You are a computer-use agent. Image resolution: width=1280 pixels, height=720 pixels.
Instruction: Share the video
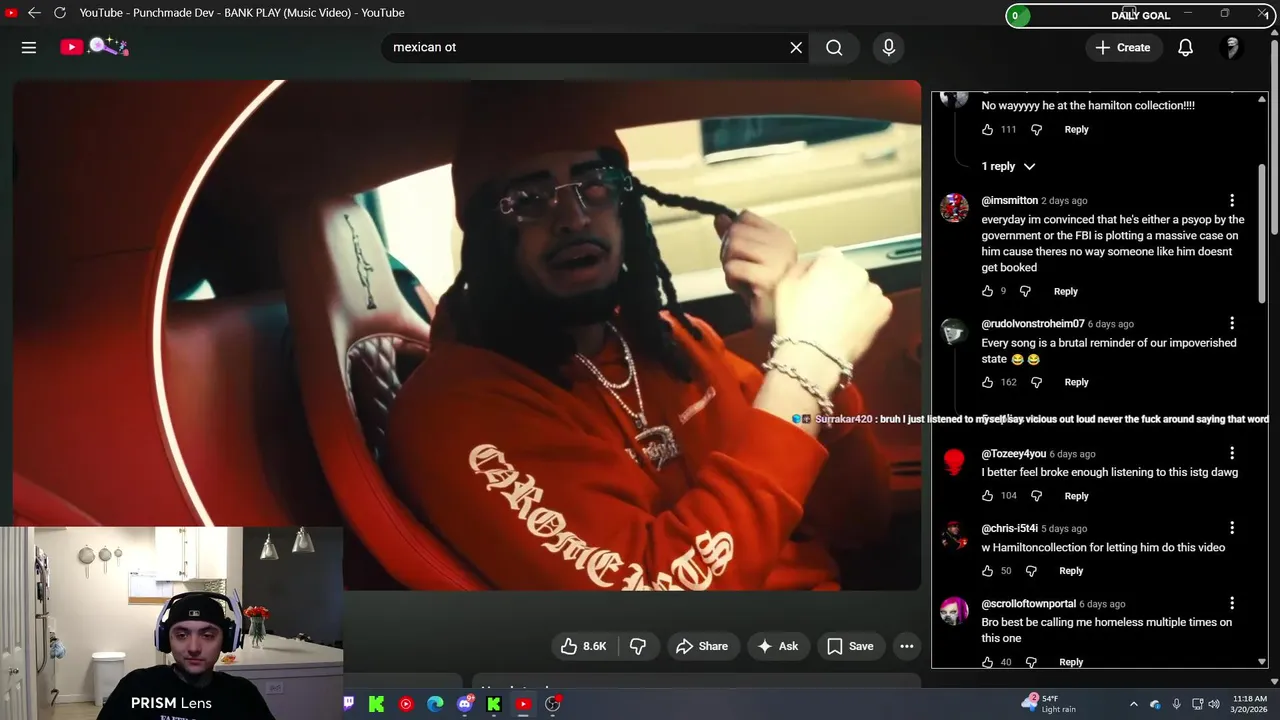tap(702, 646)
